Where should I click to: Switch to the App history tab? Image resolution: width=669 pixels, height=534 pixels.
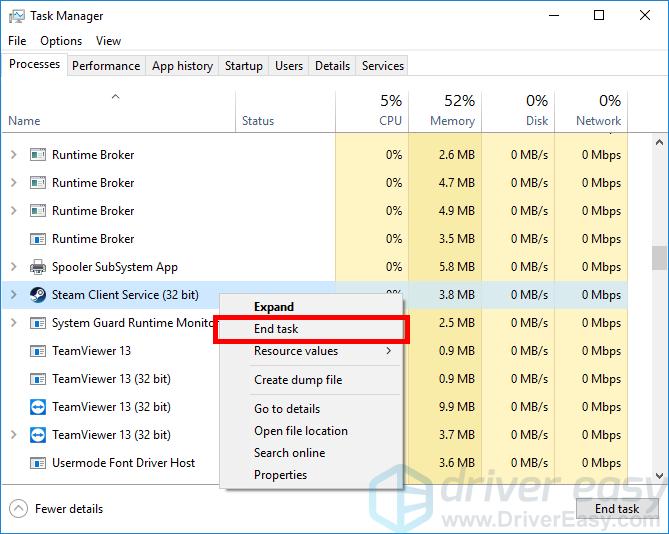[182, 66]
